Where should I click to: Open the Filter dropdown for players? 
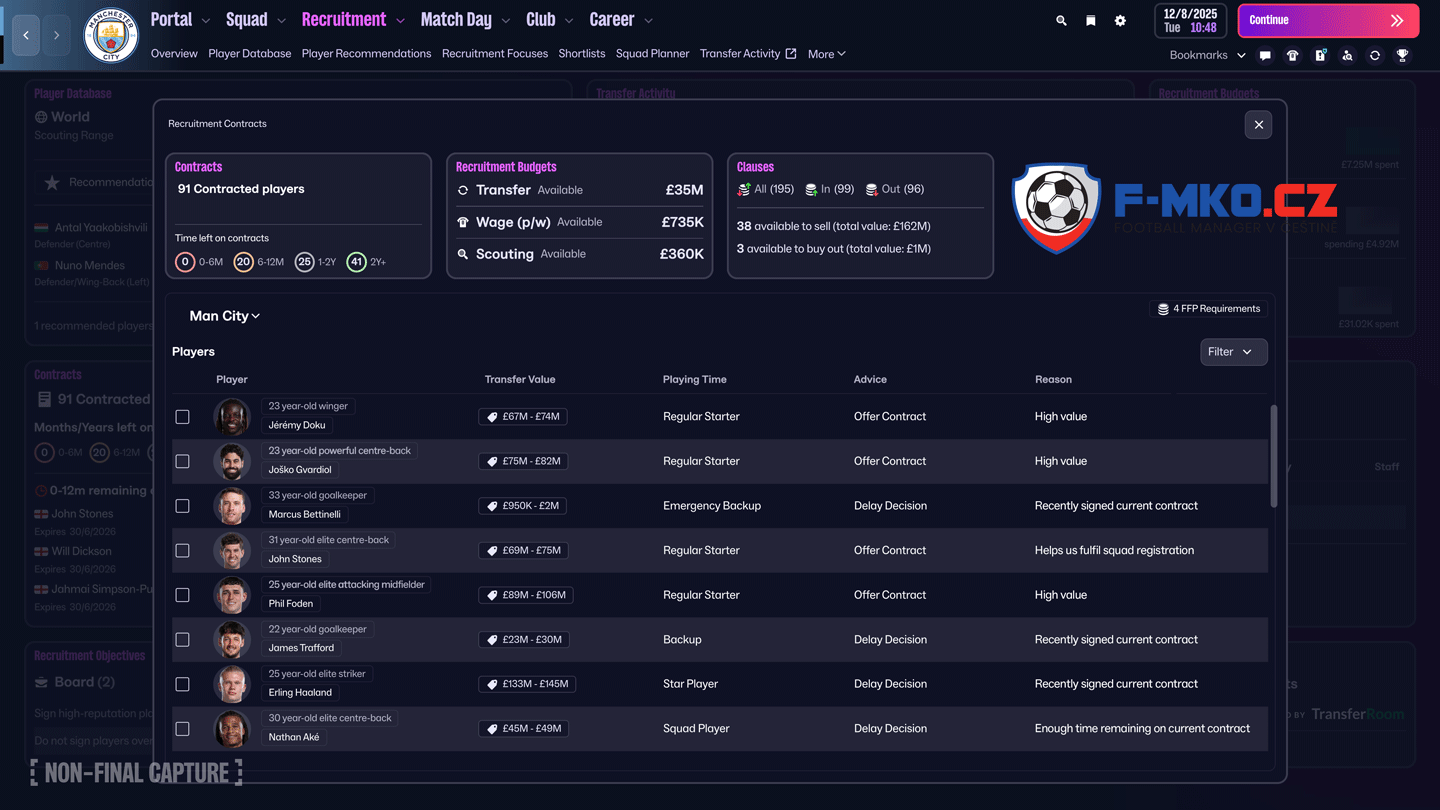click(x=1233, y=352)
